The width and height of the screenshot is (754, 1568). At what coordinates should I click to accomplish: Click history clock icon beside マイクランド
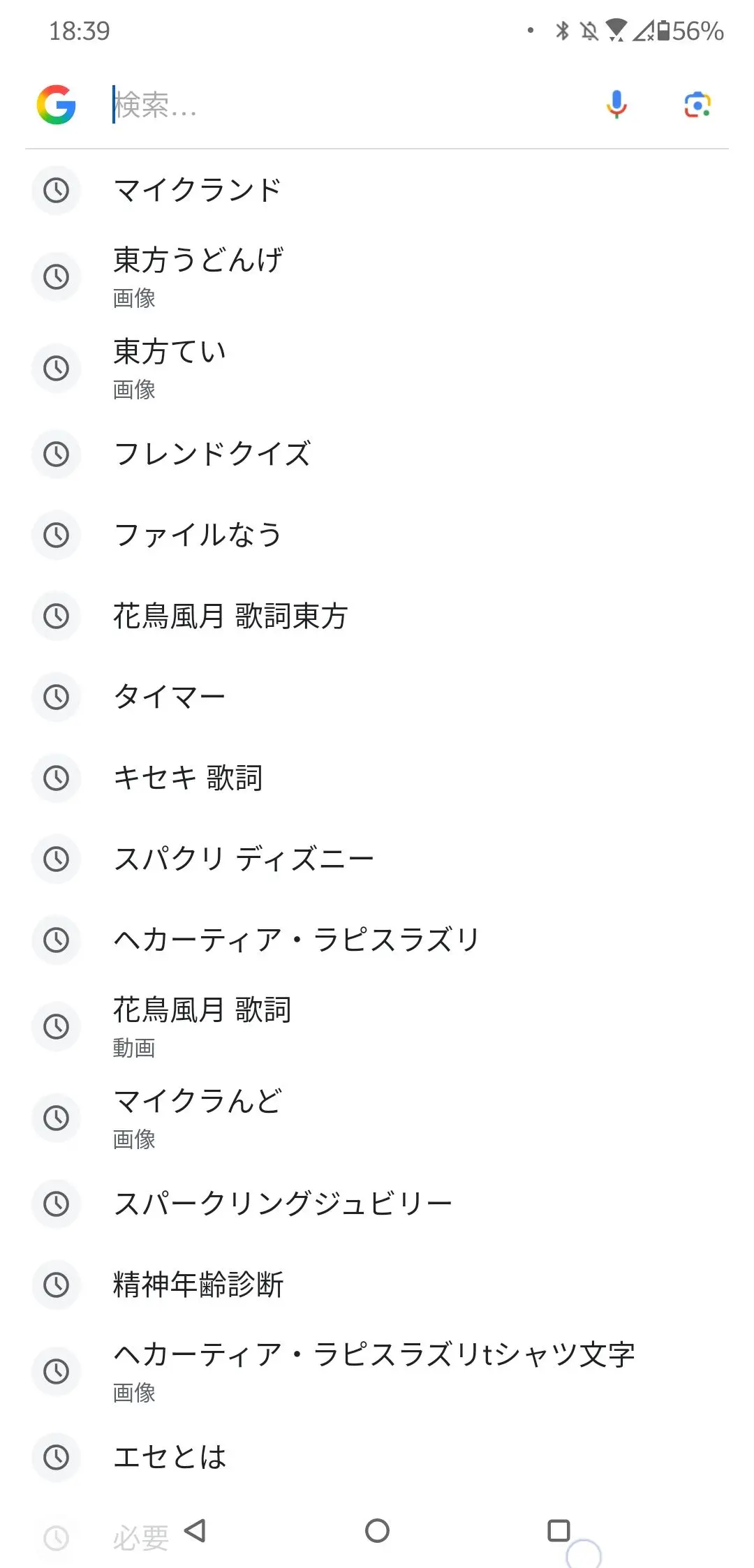click(57, 190)
